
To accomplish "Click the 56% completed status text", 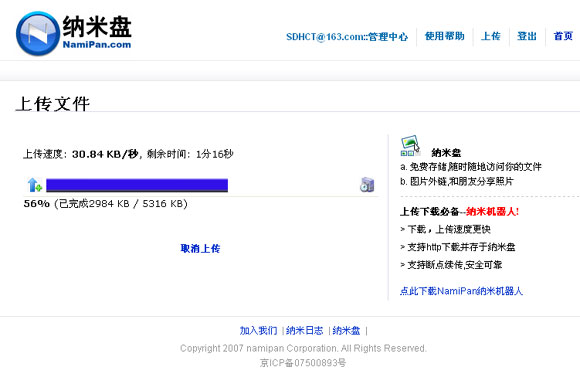I will [105, 204].
